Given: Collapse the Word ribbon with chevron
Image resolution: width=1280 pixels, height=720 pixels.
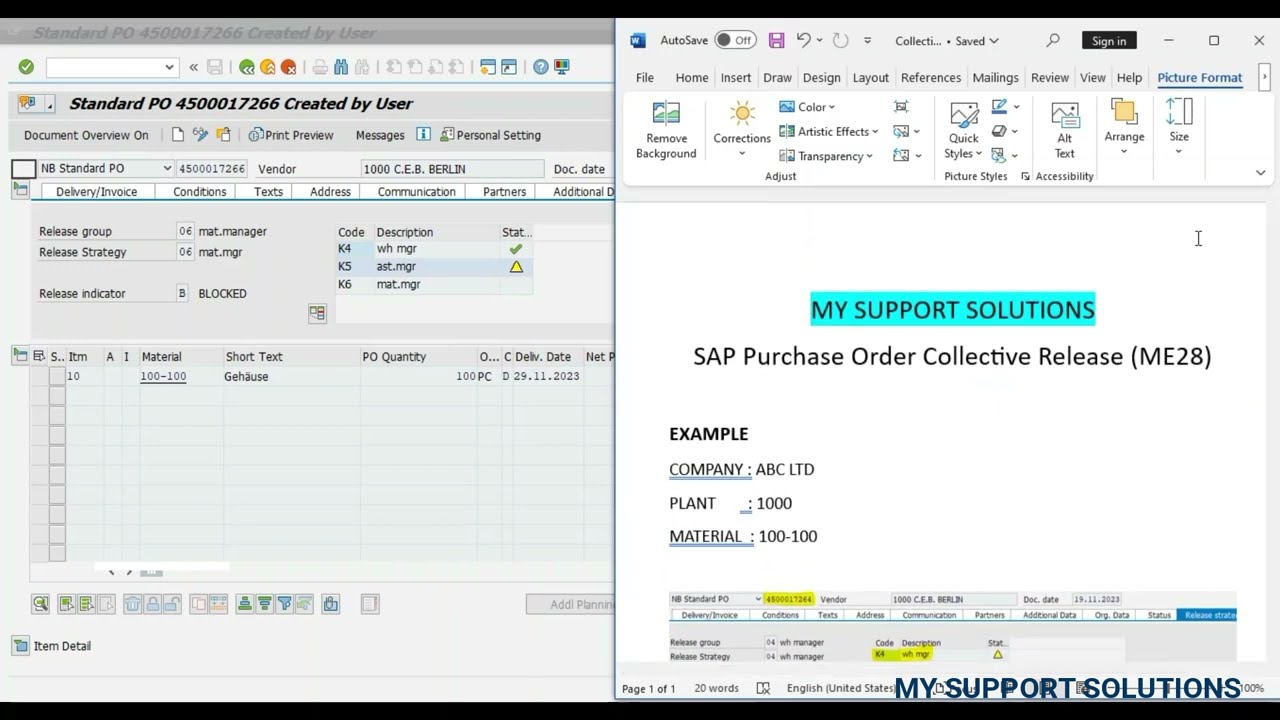Looking at the screenshot, I should (1260, 173).
